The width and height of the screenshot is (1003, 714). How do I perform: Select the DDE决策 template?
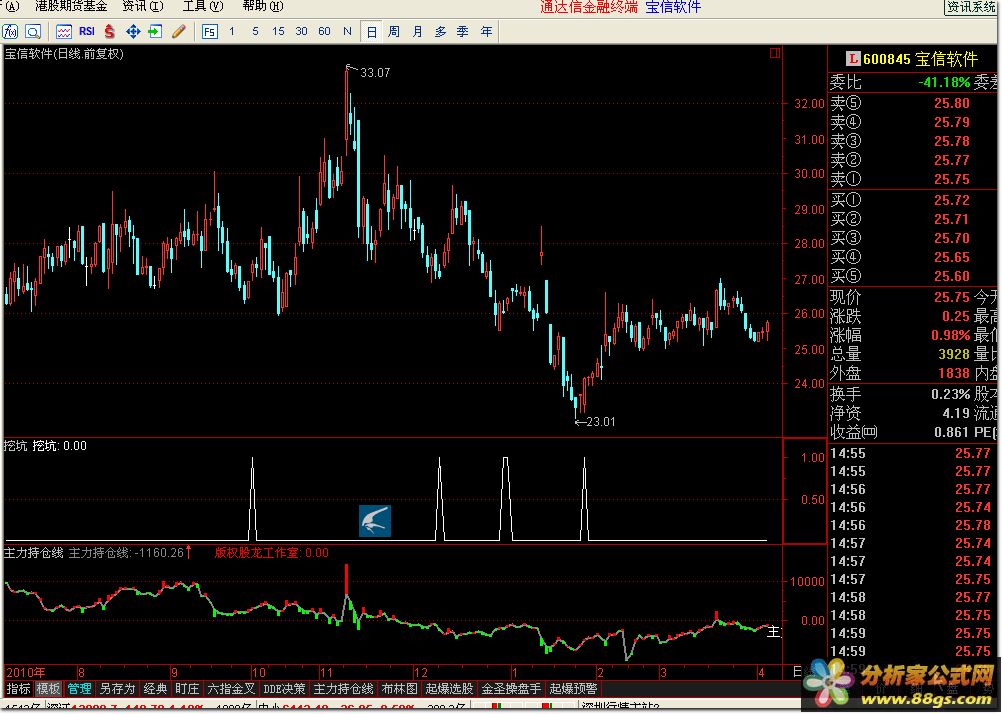click(284, 689)
